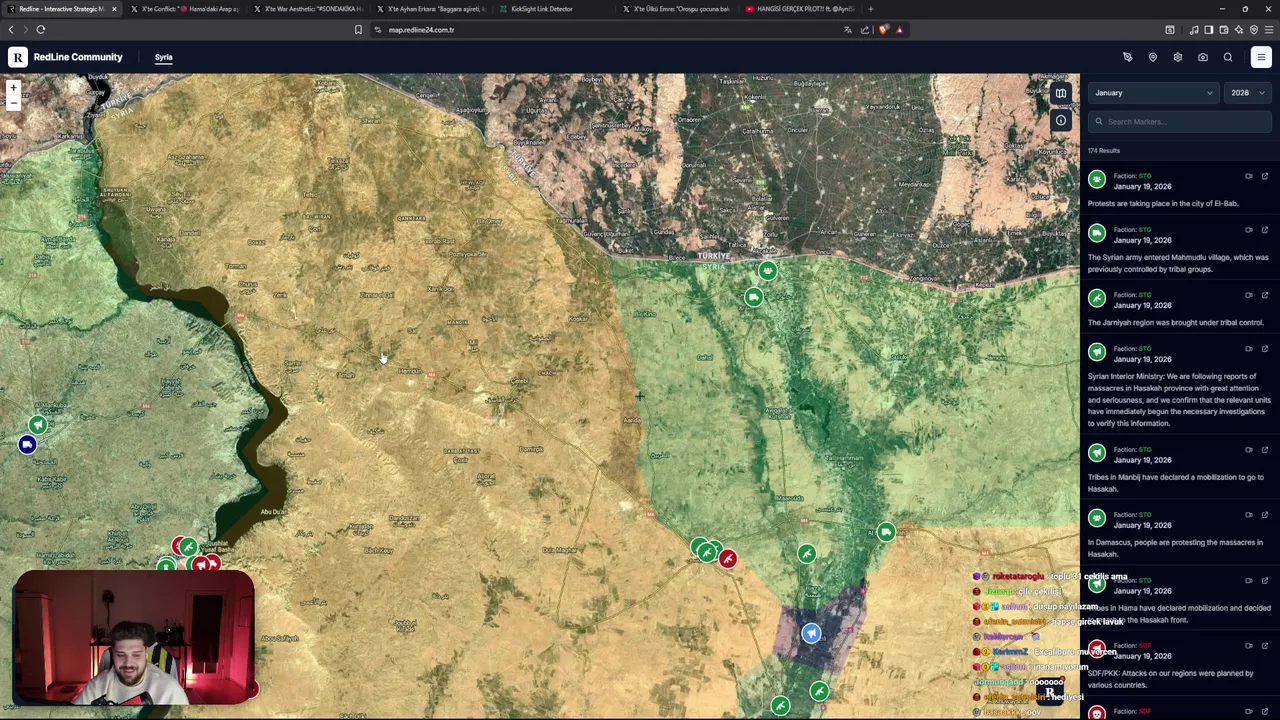This screenshot has height=720, width=1280.
Task: Close the Redline Interactive Strategic Map tab
Action: pos(114,9)
